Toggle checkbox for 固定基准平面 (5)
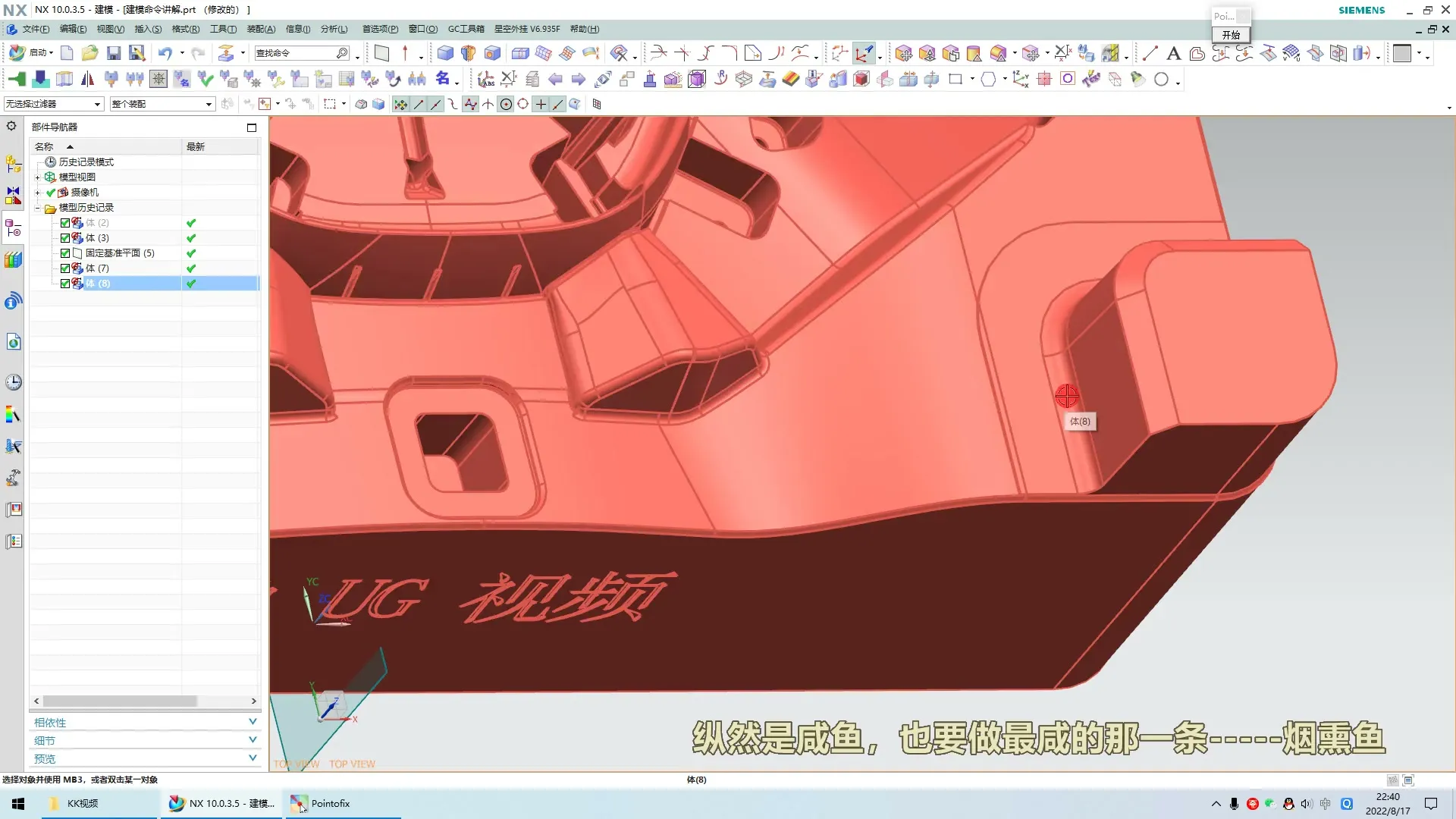 [65, 253]
